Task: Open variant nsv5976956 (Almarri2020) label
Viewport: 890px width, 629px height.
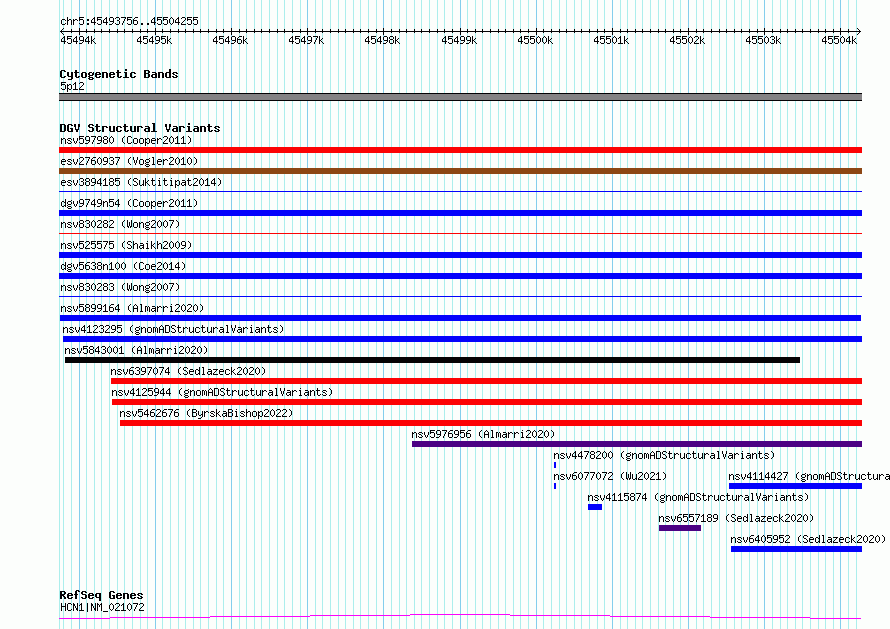Action: (x=483, y=434)
